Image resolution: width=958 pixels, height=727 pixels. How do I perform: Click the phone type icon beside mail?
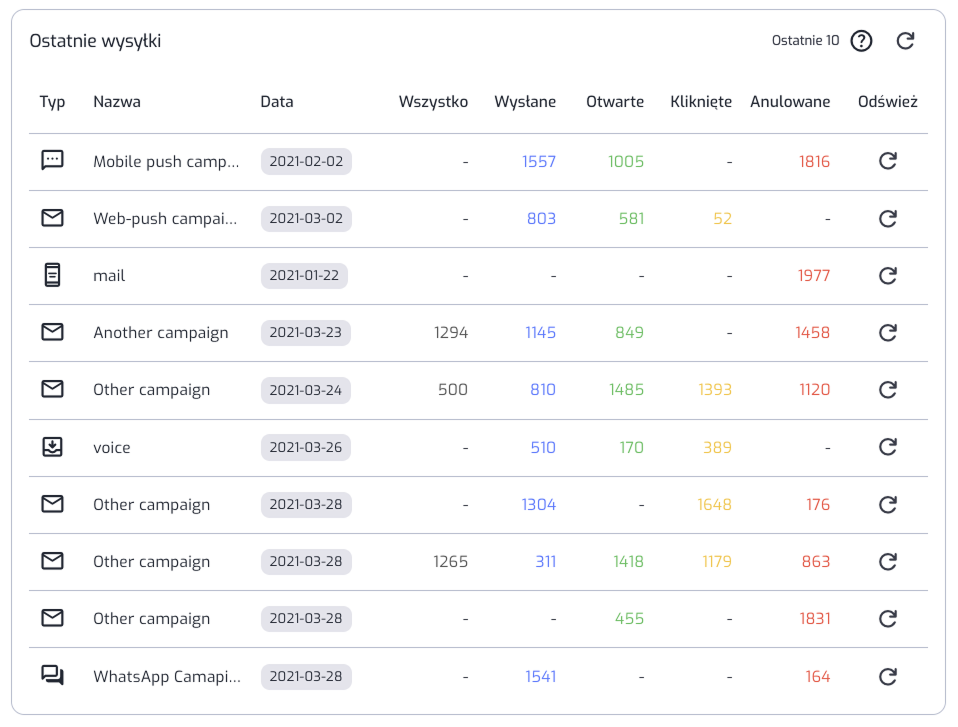(x=52, y=275)
